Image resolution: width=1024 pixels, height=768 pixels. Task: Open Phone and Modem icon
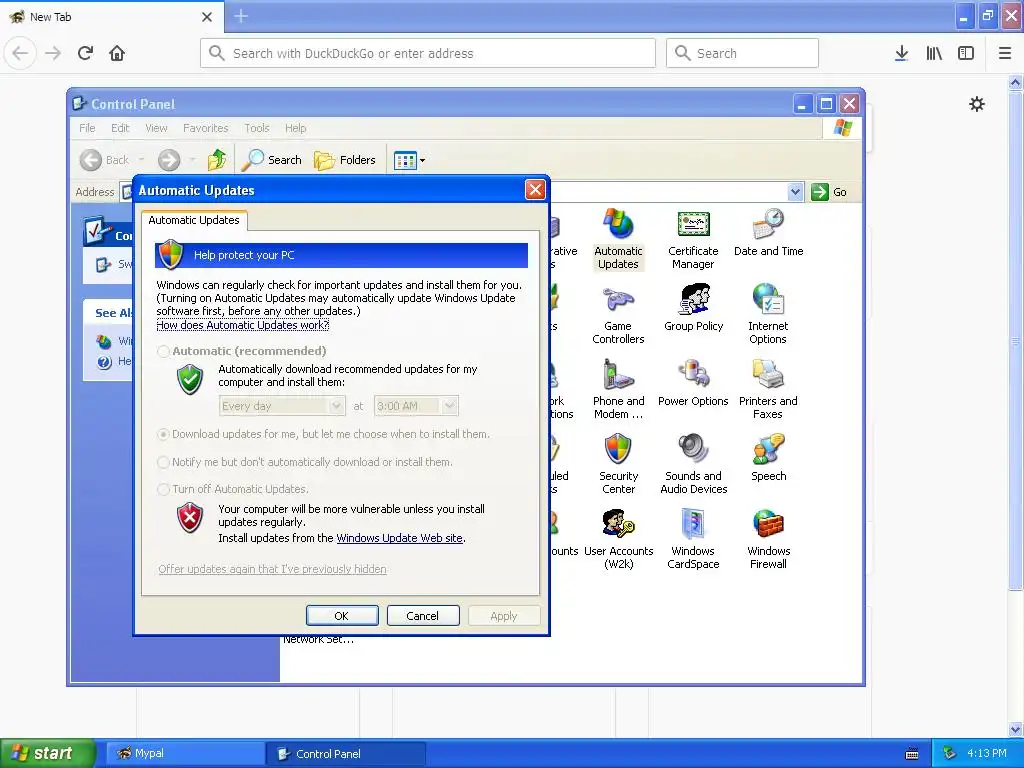pos(618,389)
